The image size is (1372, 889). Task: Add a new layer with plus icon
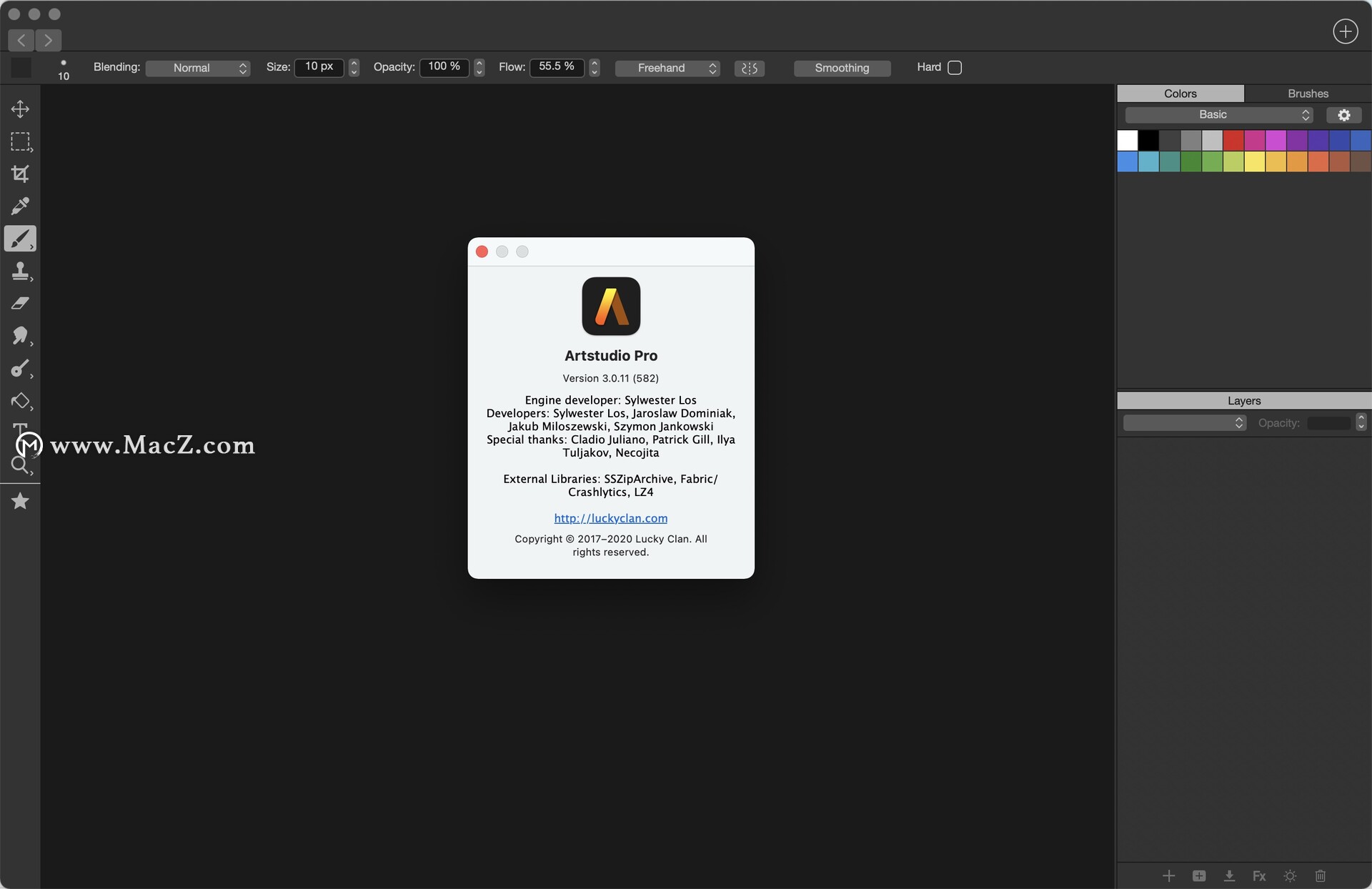[x=1168, y=875]
